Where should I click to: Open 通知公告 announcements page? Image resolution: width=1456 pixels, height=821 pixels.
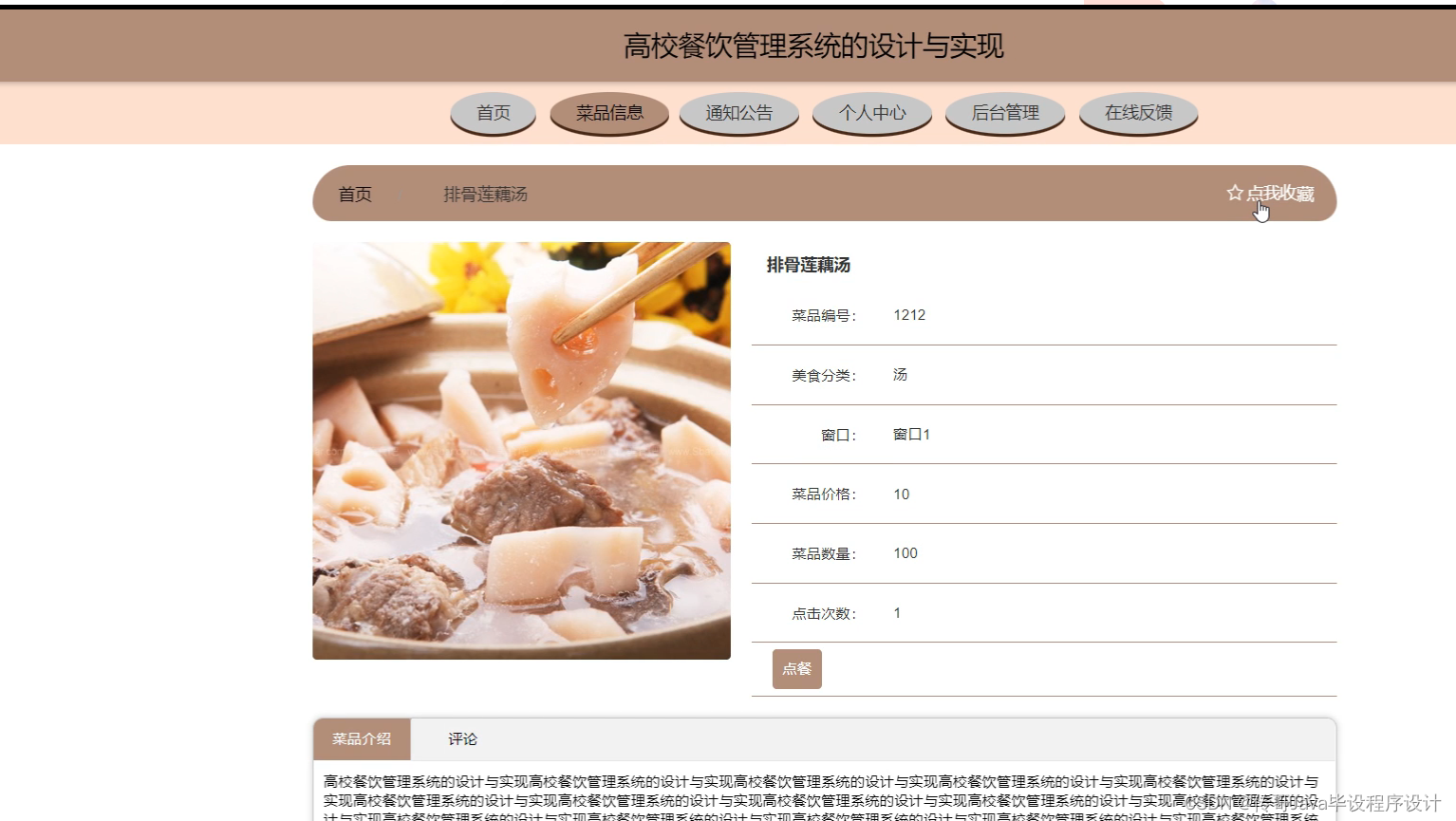(739, 112)
